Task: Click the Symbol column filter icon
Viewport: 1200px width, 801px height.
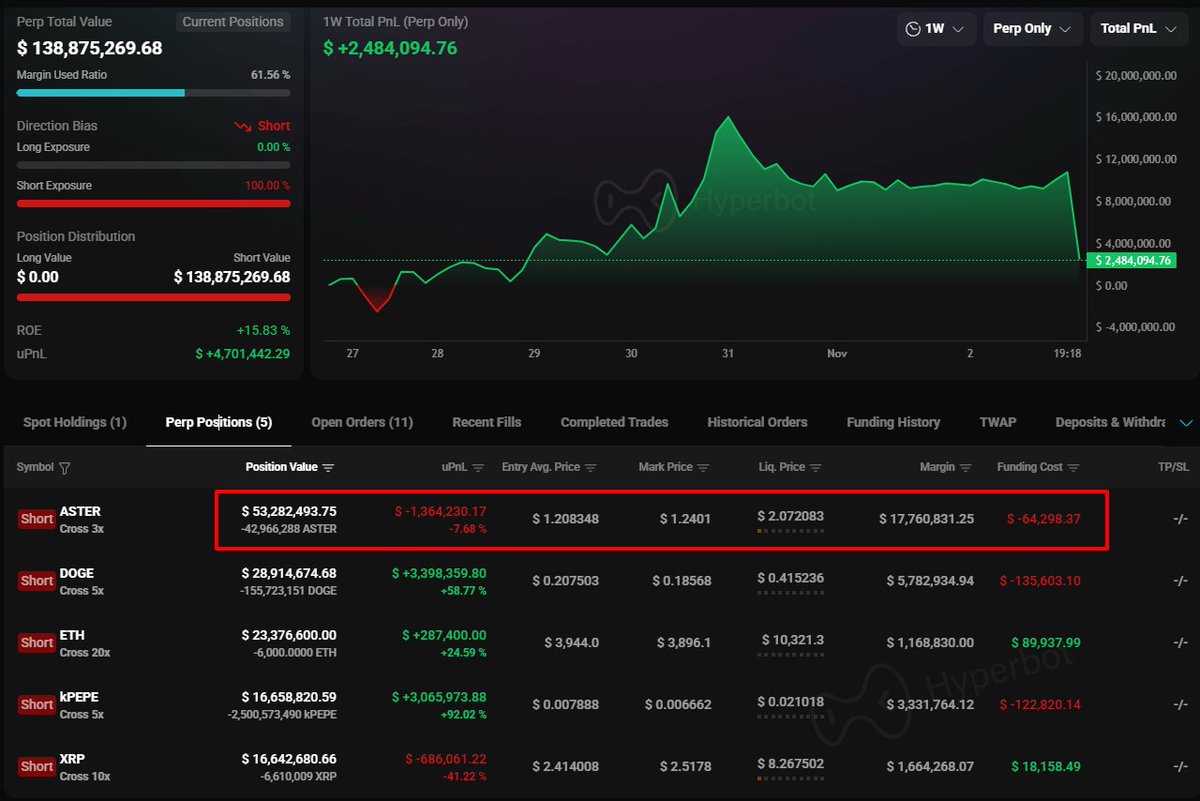Action: [65, 468]
